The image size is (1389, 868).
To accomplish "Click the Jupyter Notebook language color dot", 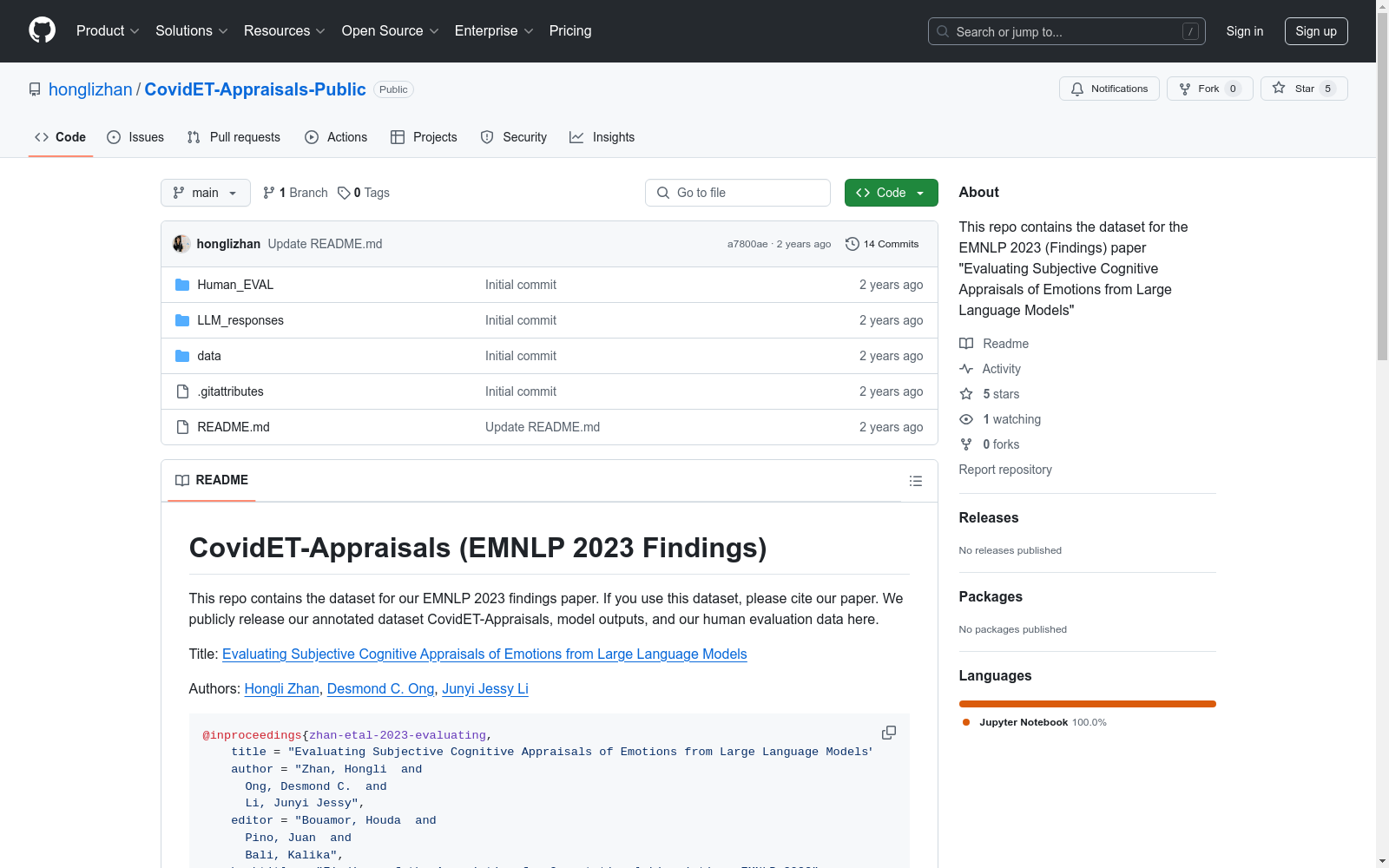I will 966,722.
